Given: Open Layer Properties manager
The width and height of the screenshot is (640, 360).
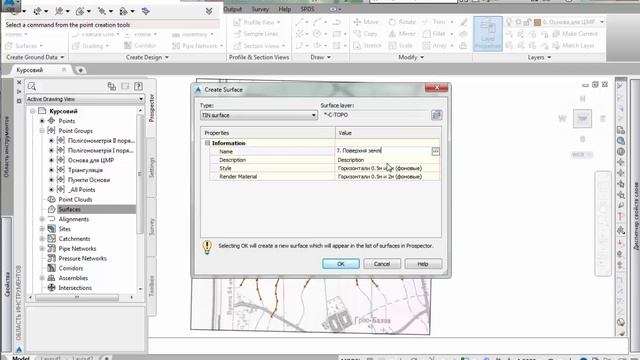Looking at the screenshot, I should click(488, 34).
